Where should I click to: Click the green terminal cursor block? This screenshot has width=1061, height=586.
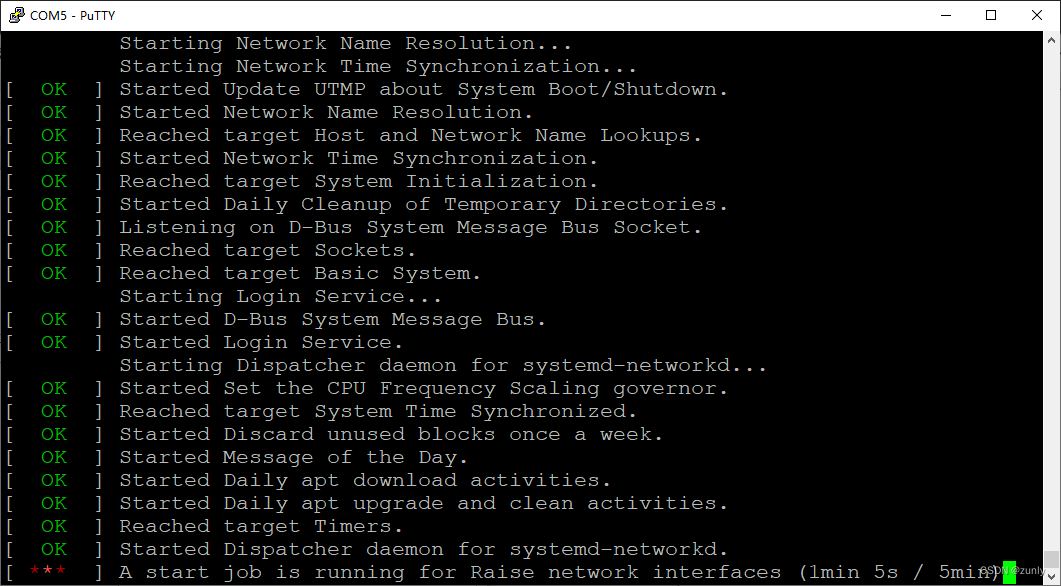(x=1009, y=572)
